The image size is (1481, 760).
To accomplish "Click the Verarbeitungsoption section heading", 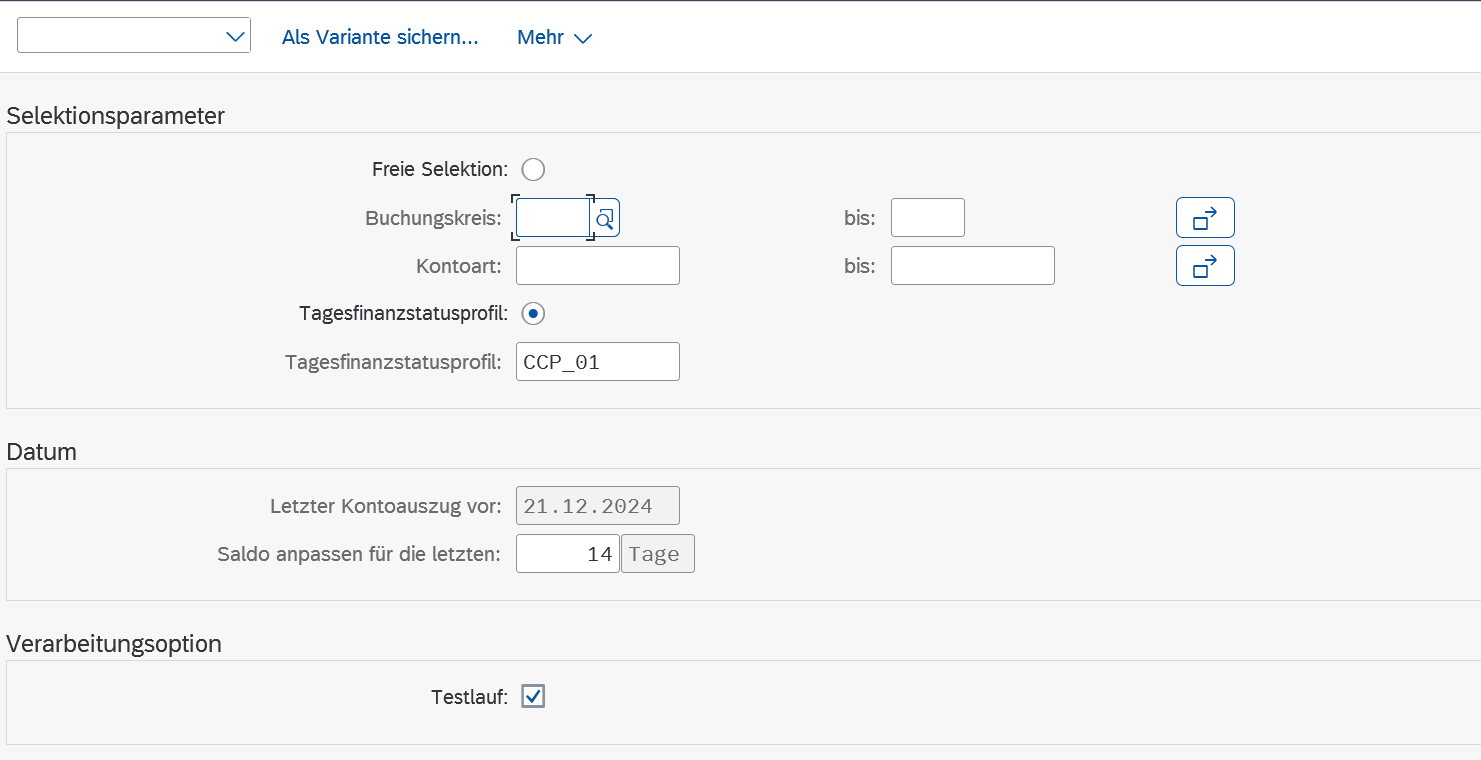I will (114, 644).
